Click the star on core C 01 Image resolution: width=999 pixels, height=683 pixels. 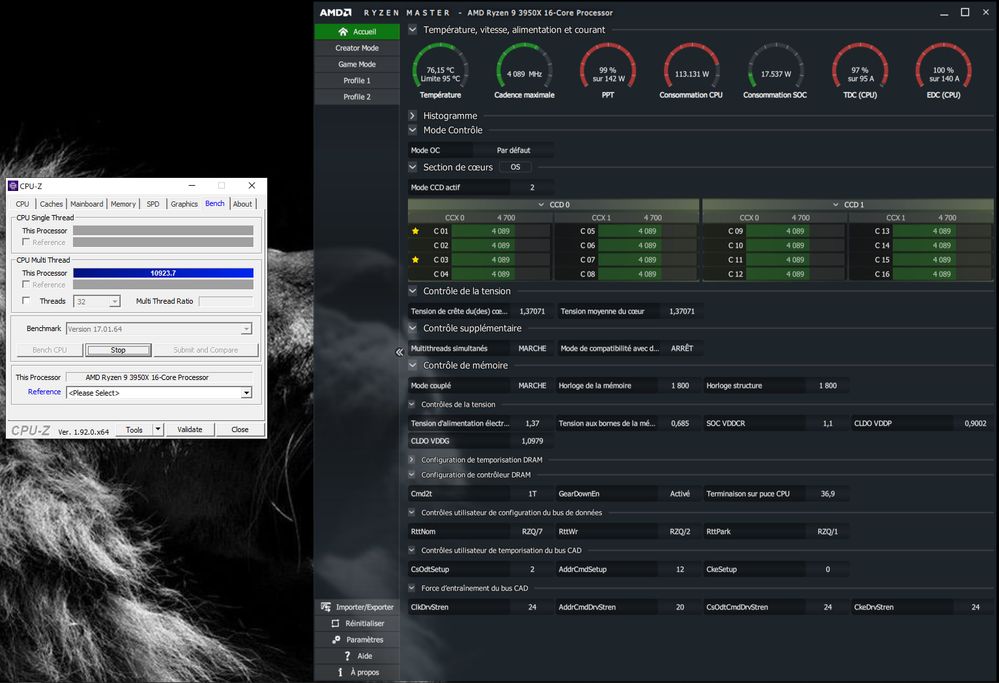click(x=416, y=231)
